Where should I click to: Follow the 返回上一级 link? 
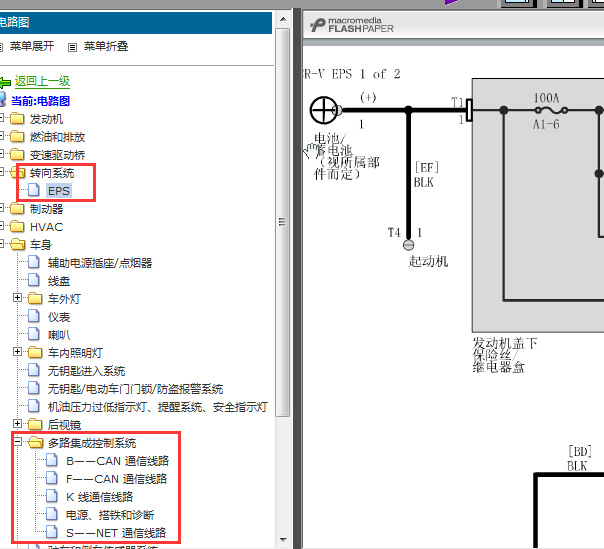[42, 81]
